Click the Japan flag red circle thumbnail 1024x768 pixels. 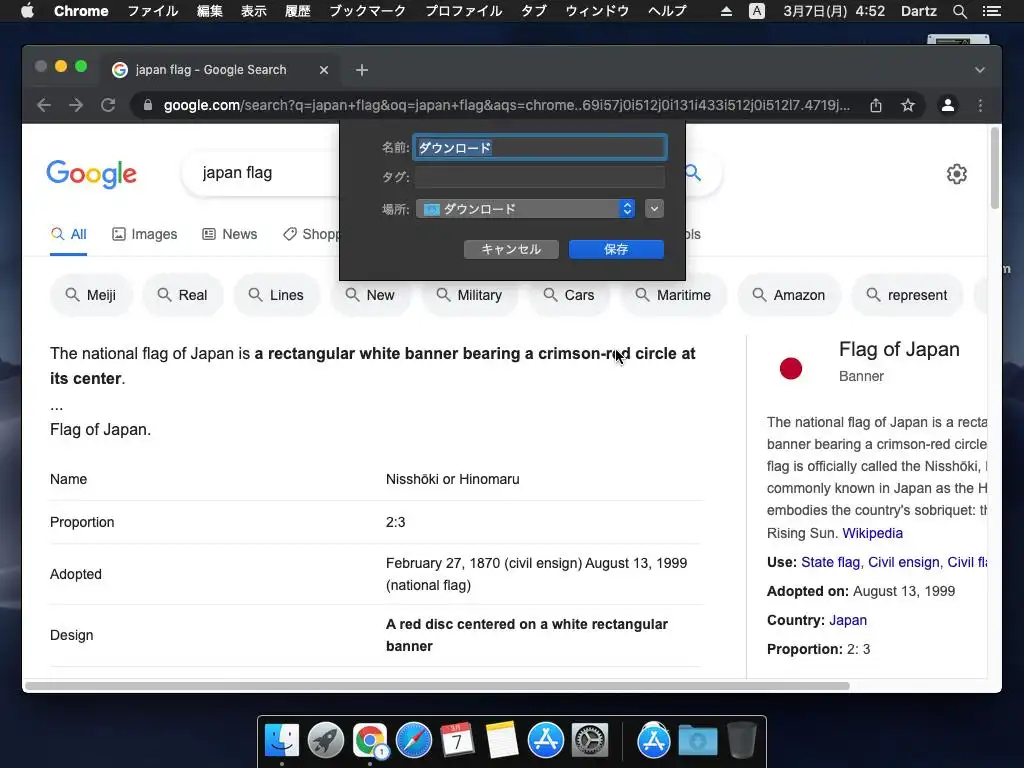(791, 368)
